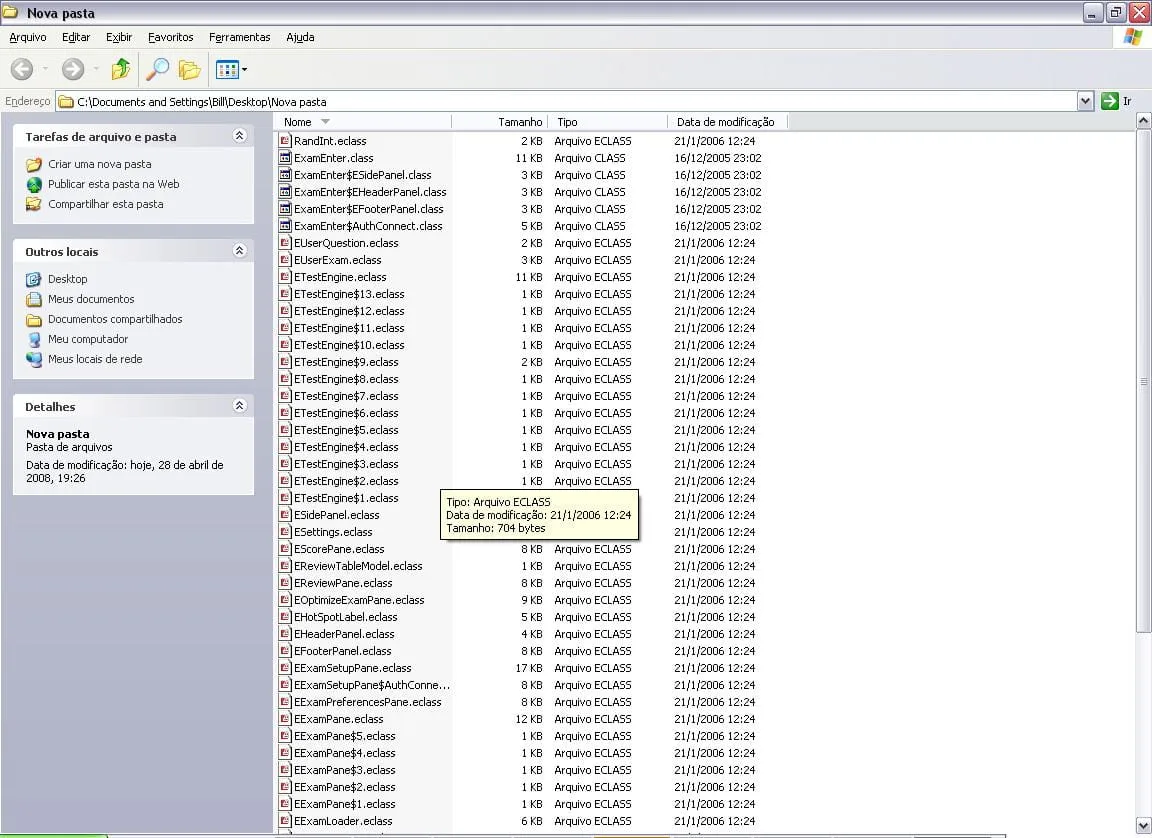Open the Ferramentas menu
This screenshot has height=838, width=1152.
coord(239,37)
